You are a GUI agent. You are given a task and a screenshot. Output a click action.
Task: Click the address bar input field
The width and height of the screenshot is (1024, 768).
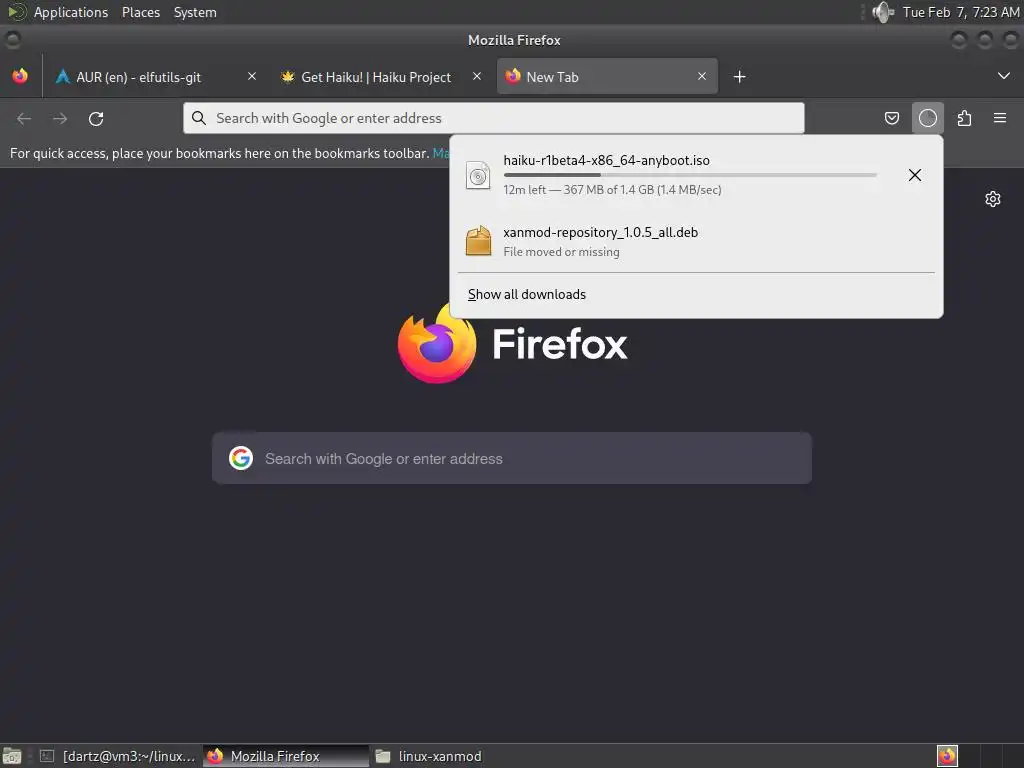tap(493, 118)
